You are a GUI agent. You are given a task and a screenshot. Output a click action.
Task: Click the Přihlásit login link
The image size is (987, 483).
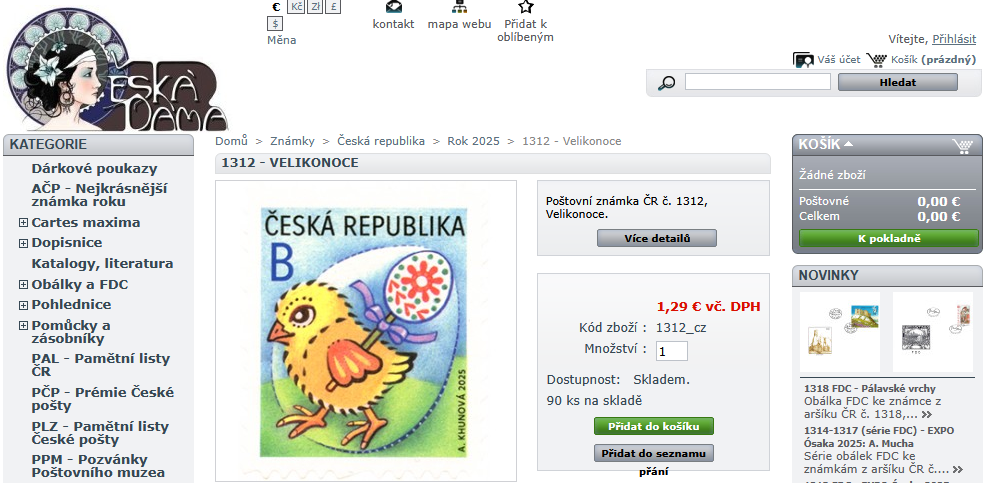click(954, 39)
